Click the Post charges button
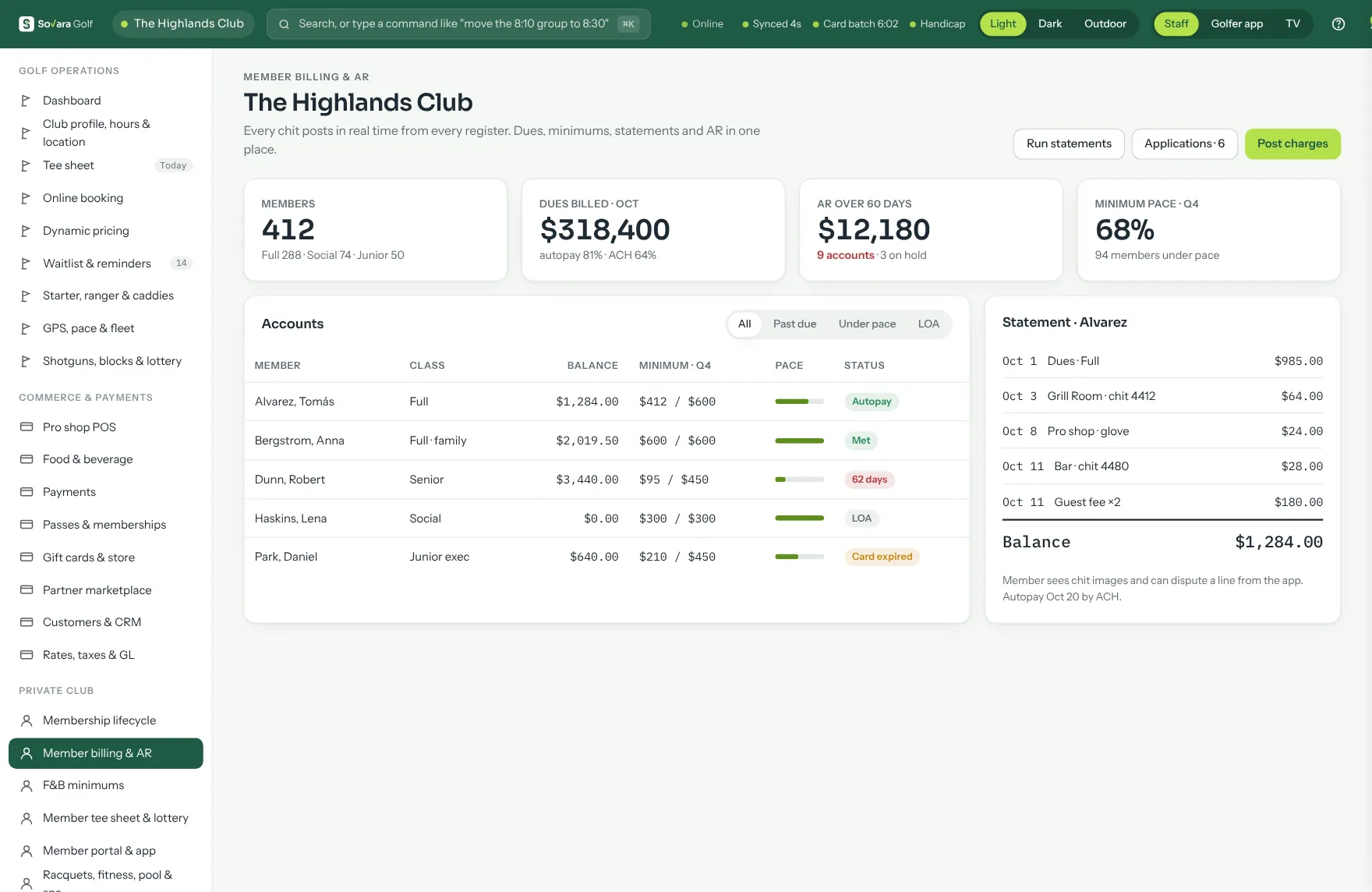This screenshot has width=1372, height=892. pyautogui.click(x=1292, y=143)
